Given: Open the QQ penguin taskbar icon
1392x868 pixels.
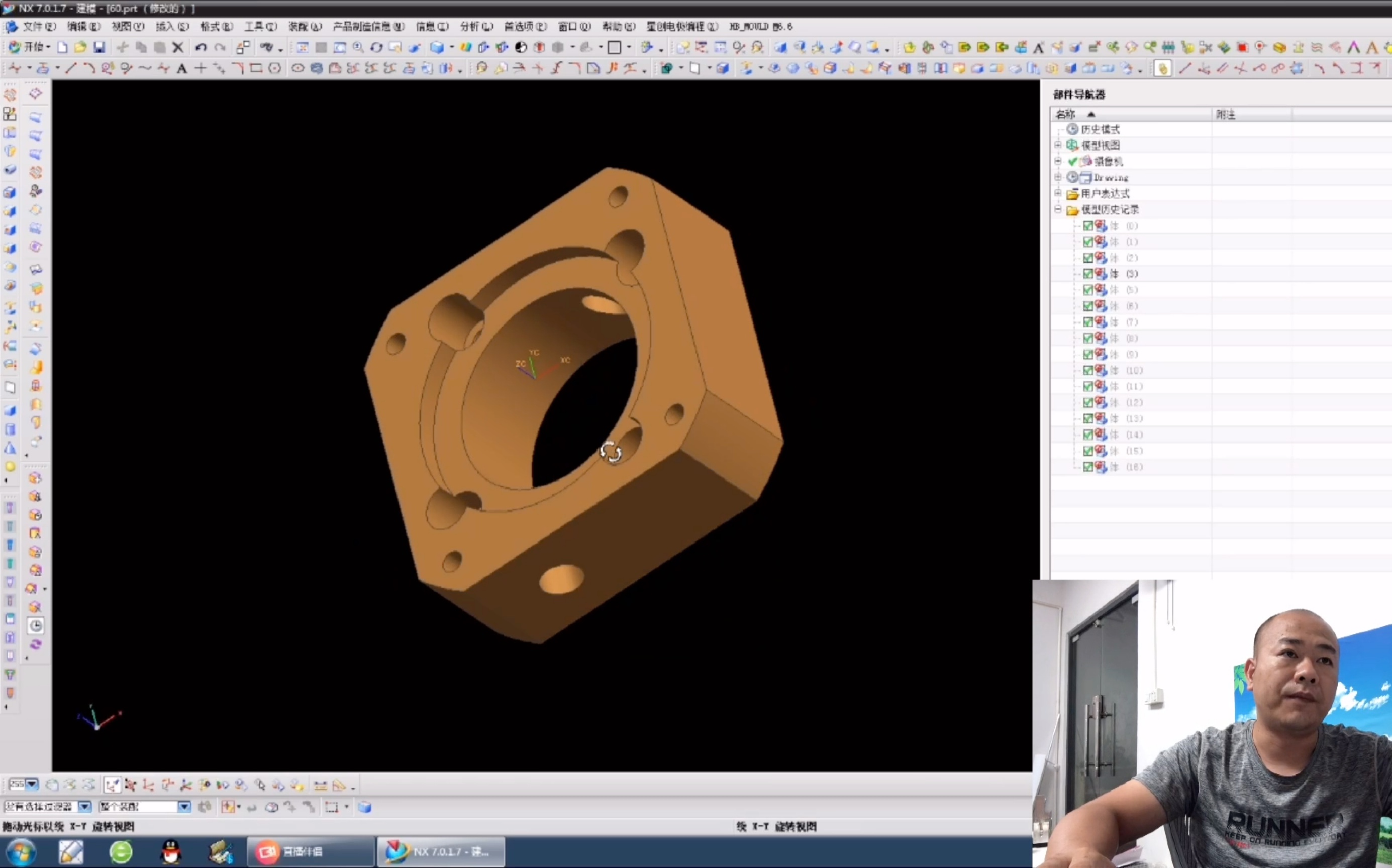Looking at the screenshot, I should (171, 852).
